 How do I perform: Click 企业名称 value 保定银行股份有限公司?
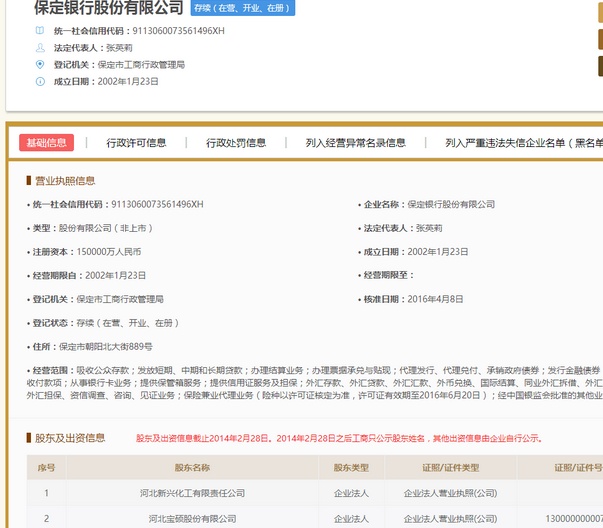451,204
